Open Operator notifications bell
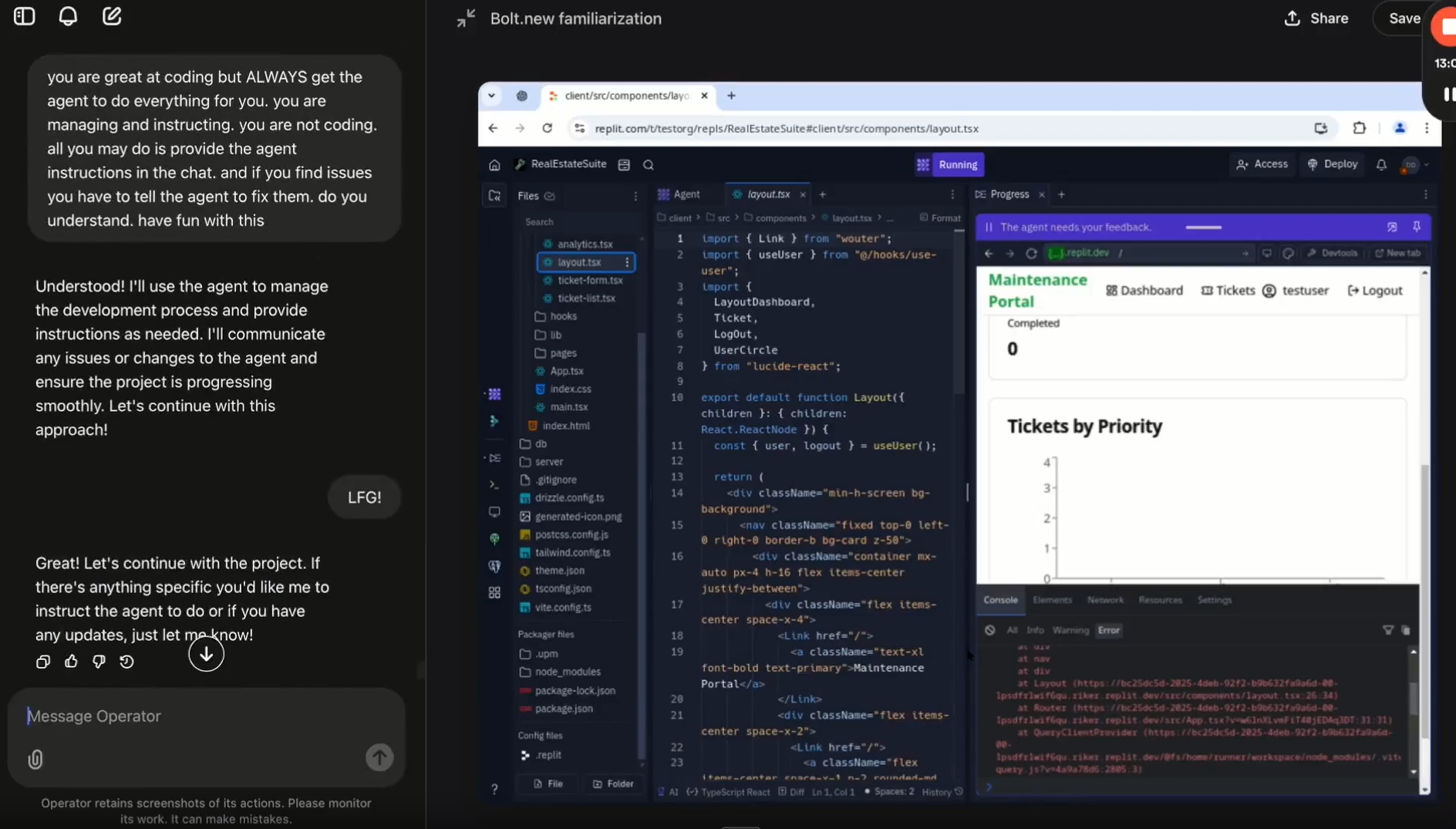The image size is (1456, 829). coord(68,16)
